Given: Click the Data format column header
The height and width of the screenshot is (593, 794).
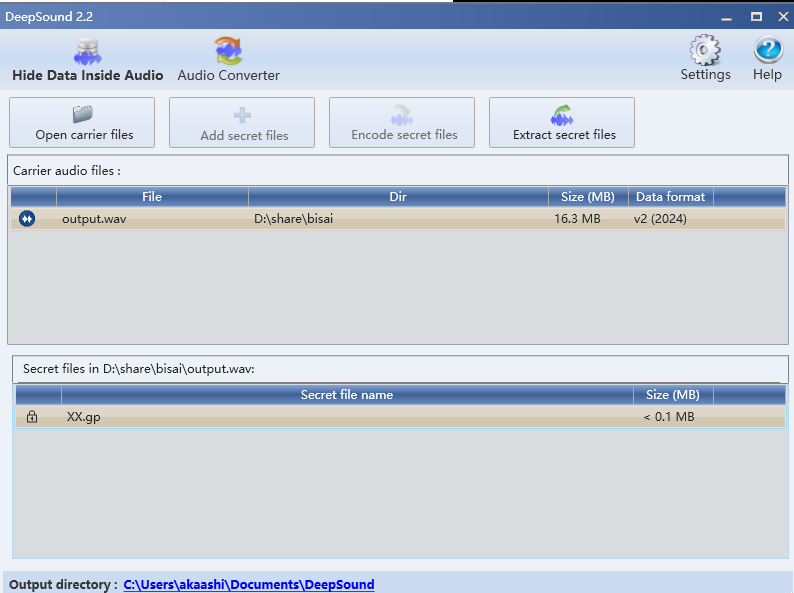Looking at the screenshot, I should click(670, 196).
